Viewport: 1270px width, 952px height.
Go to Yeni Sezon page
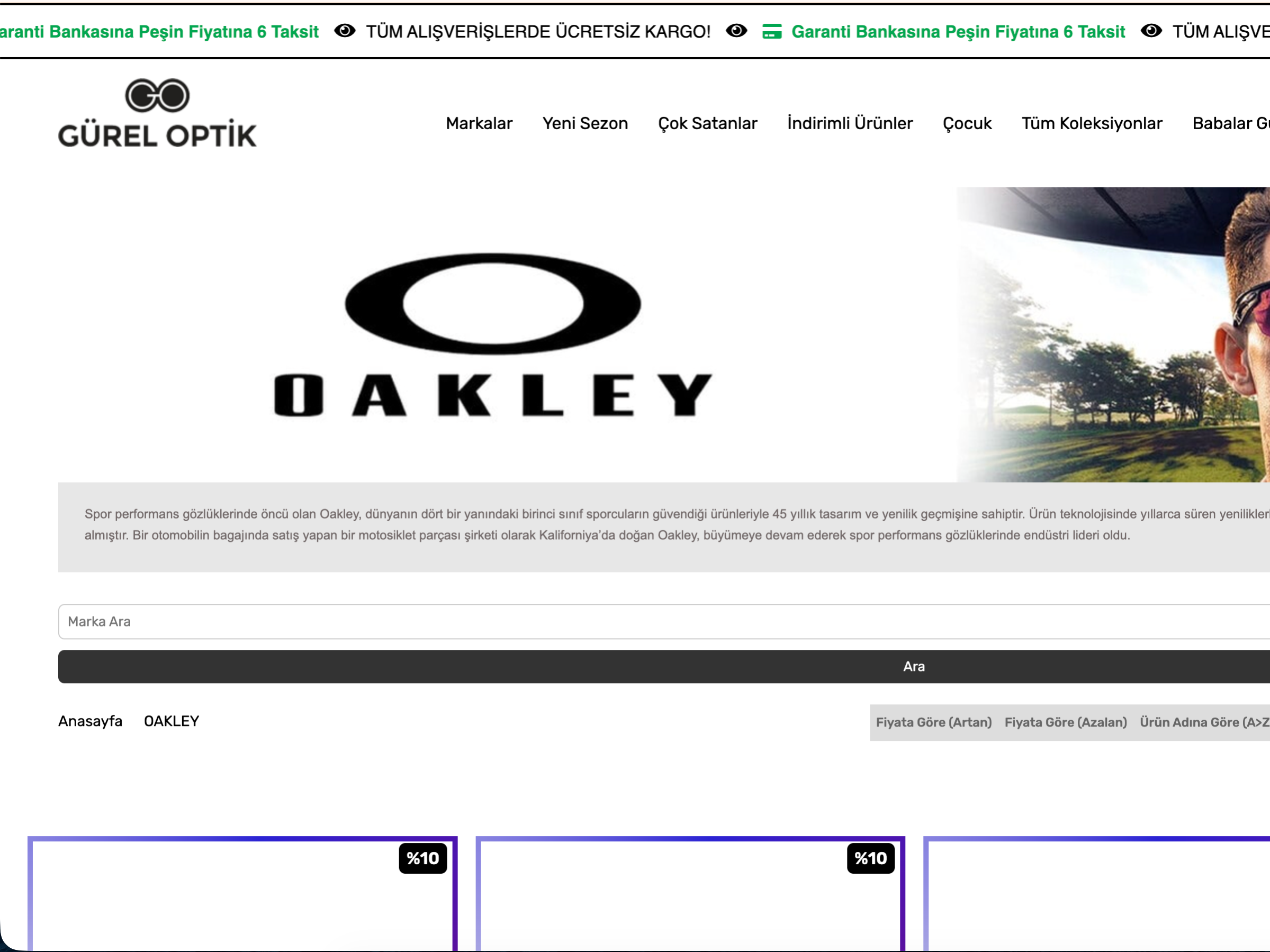coord(585,123)
